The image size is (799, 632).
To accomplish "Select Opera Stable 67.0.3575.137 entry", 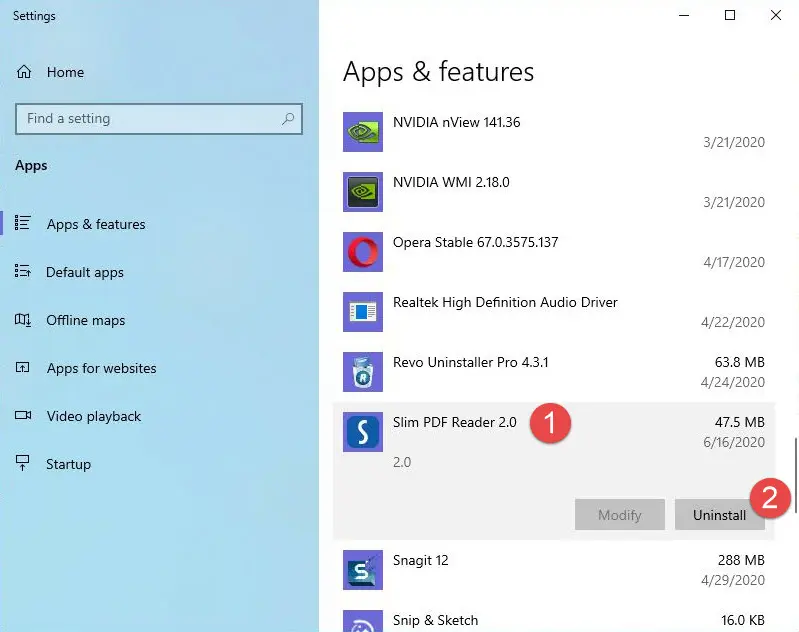I will [x=554, y=252].
